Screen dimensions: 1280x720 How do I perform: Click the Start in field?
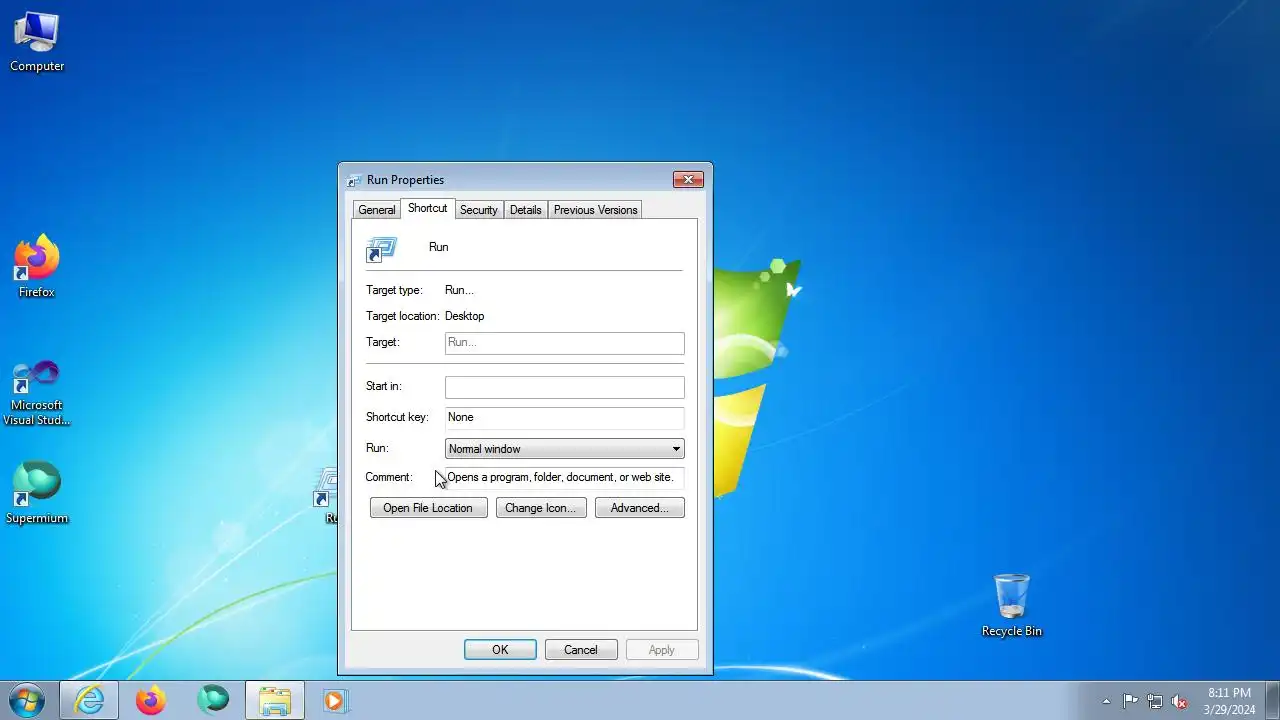[x=565, y=387]
